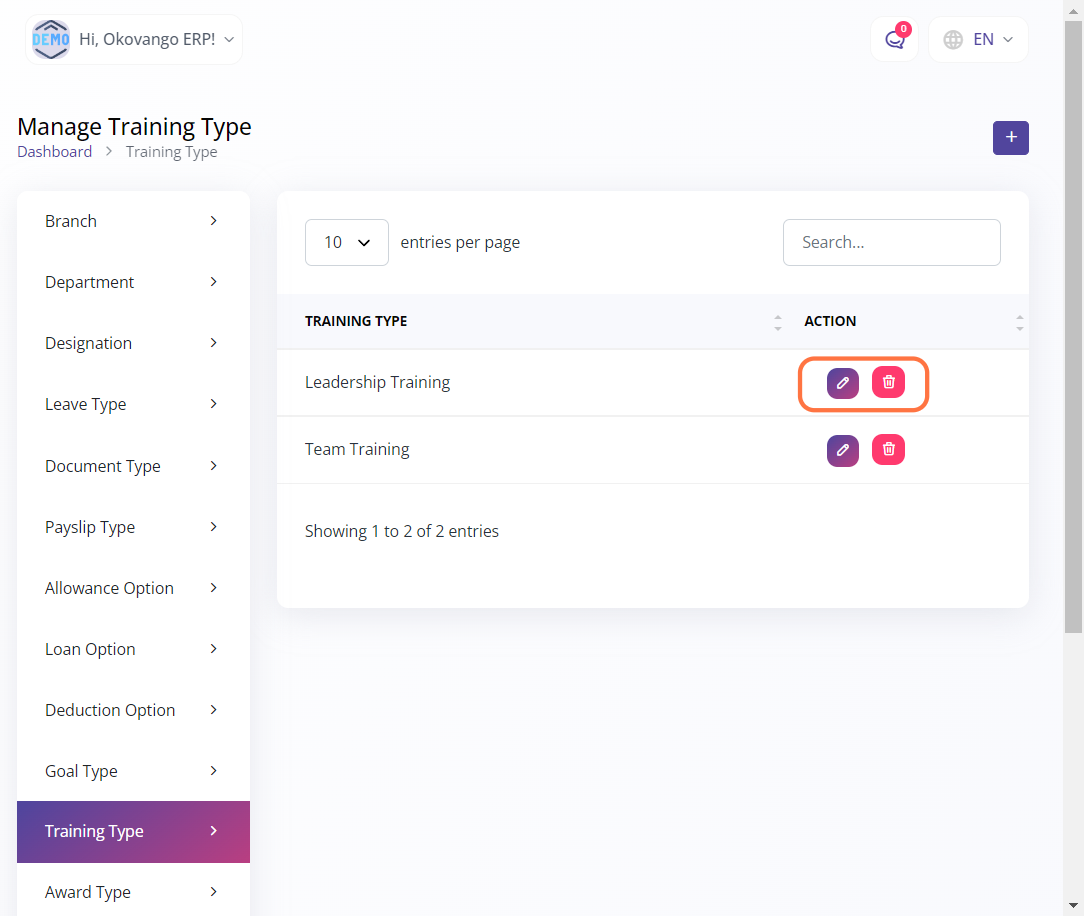Click the globe language icon
1084x916 pixels.
(953, 40)
